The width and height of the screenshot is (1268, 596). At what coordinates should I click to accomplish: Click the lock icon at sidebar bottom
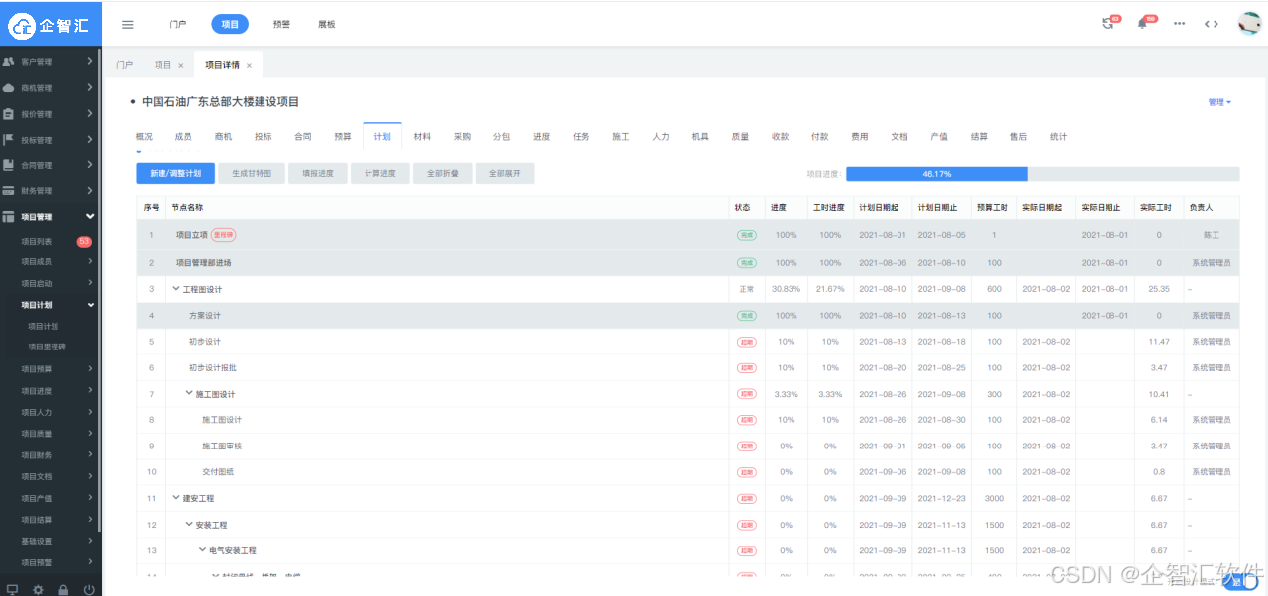click(63, 589)
